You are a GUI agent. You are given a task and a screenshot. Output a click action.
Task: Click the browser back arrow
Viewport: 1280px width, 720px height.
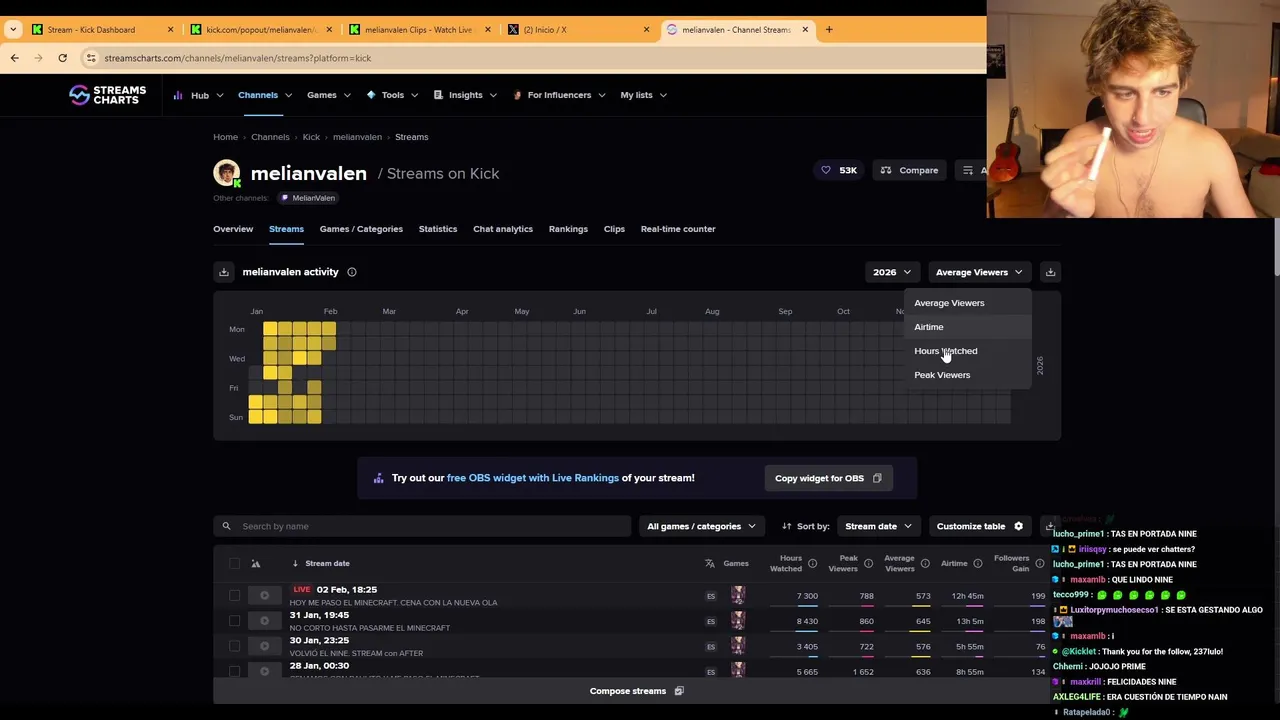[x=15, y=58]
